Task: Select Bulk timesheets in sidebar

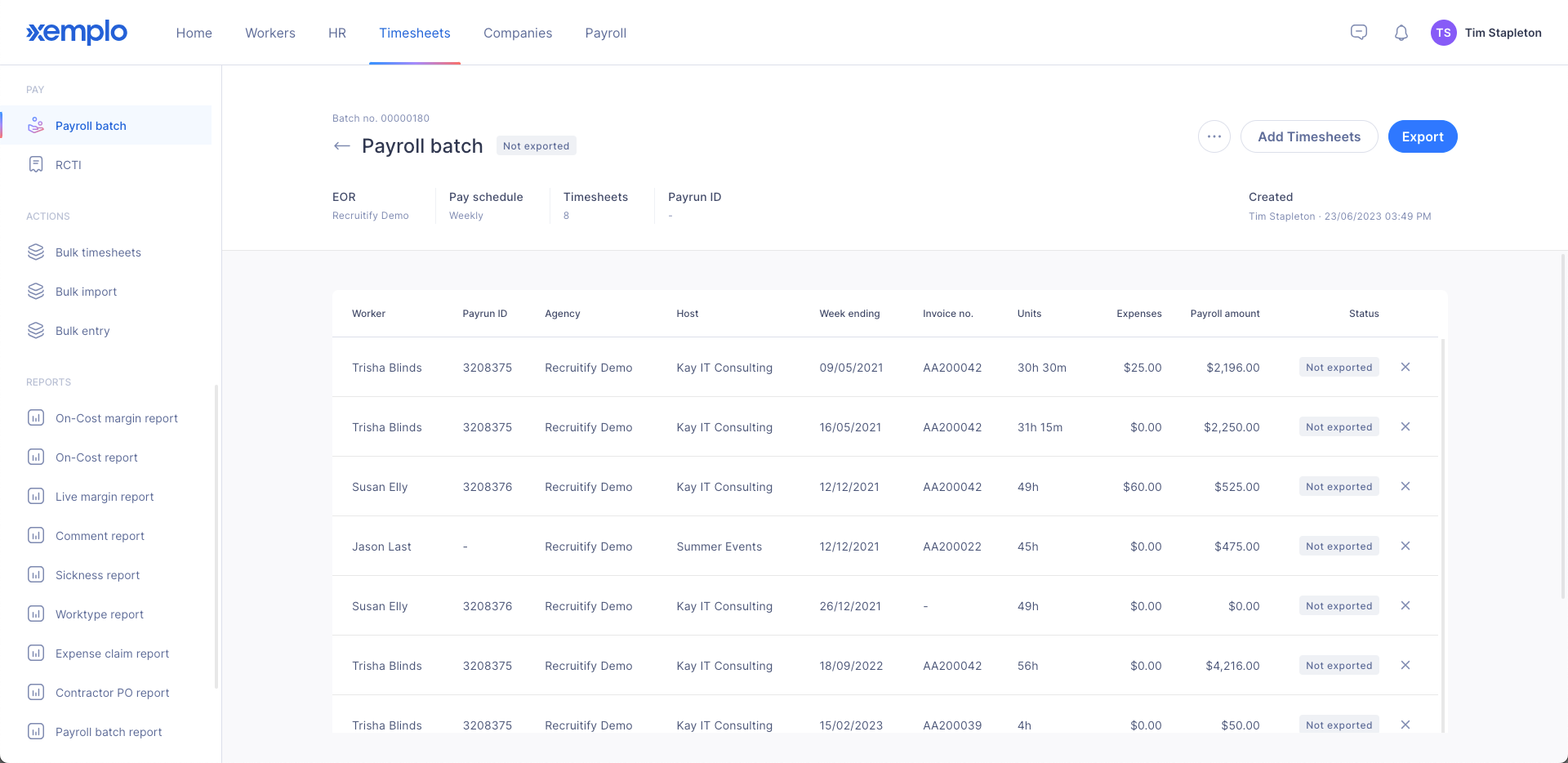Action: click(98, 252)
